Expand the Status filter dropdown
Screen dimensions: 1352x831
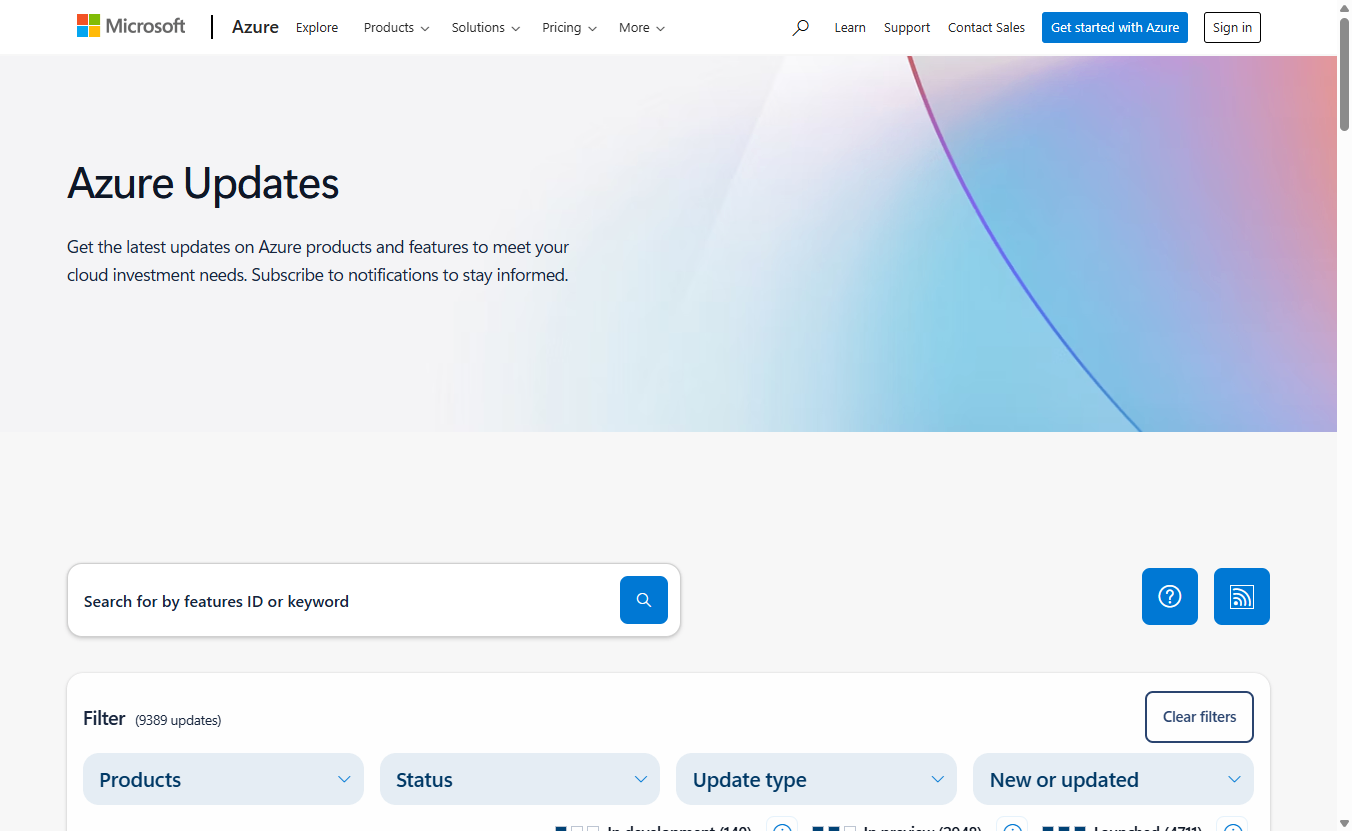[520, 779]
